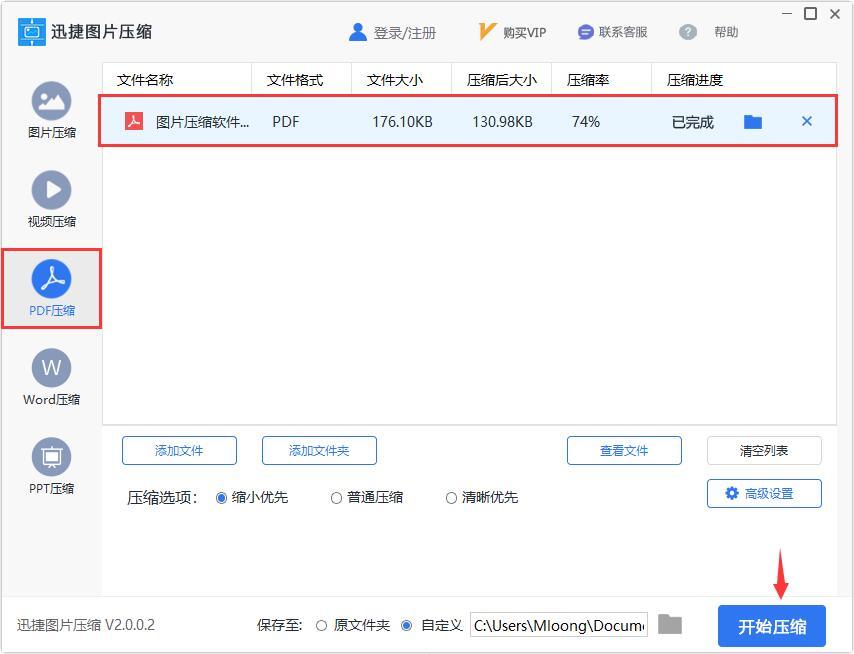Screen dimensions: 854x654
Task: Maximize the application window
Action: [x=811, y=13]
